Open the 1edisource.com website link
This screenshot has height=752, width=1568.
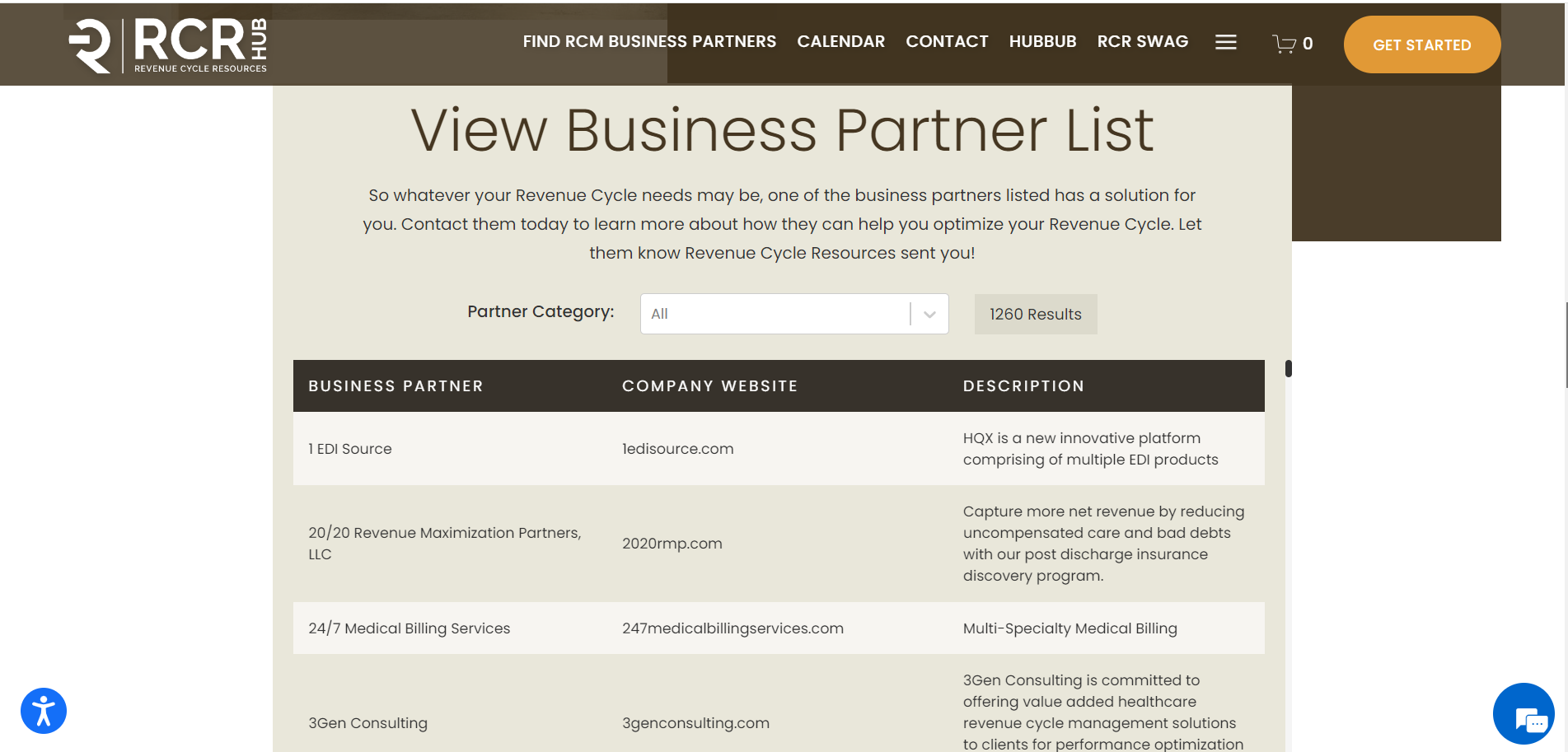[x=677, y=449]
